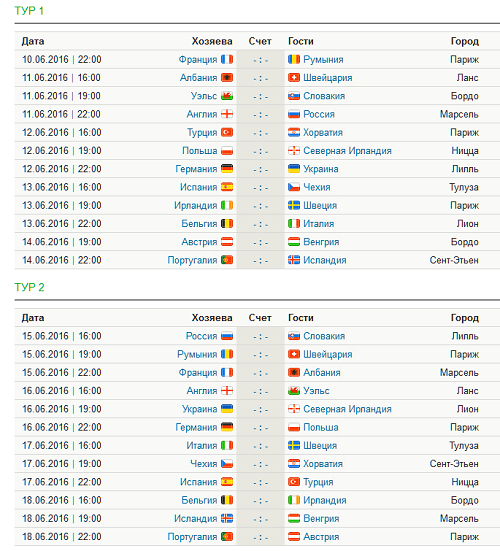Viewport: 500px width, 551px height.
Task: Click the ТУР 2 heading
Action: pos(30,287)
